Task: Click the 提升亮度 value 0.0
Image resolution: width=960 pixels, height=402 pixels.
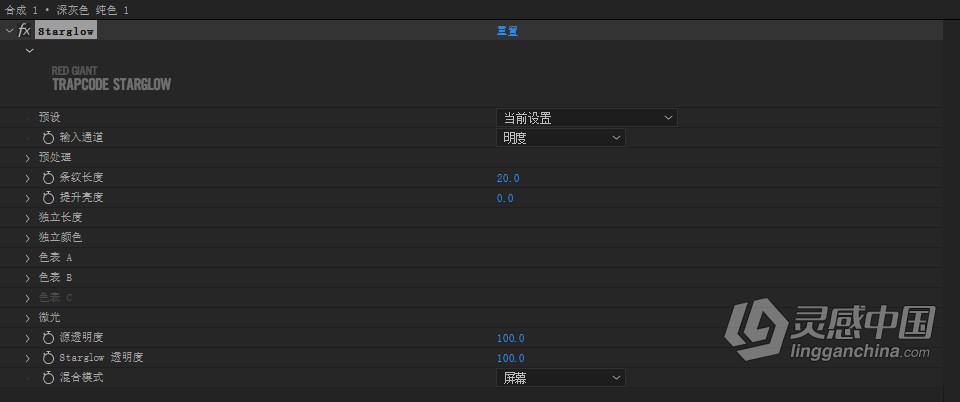Action: click(x=505, y=198)
